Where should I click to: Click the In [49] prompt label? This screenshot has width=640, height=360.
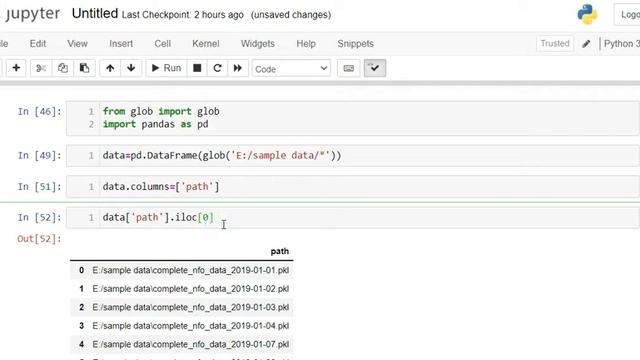39,156
